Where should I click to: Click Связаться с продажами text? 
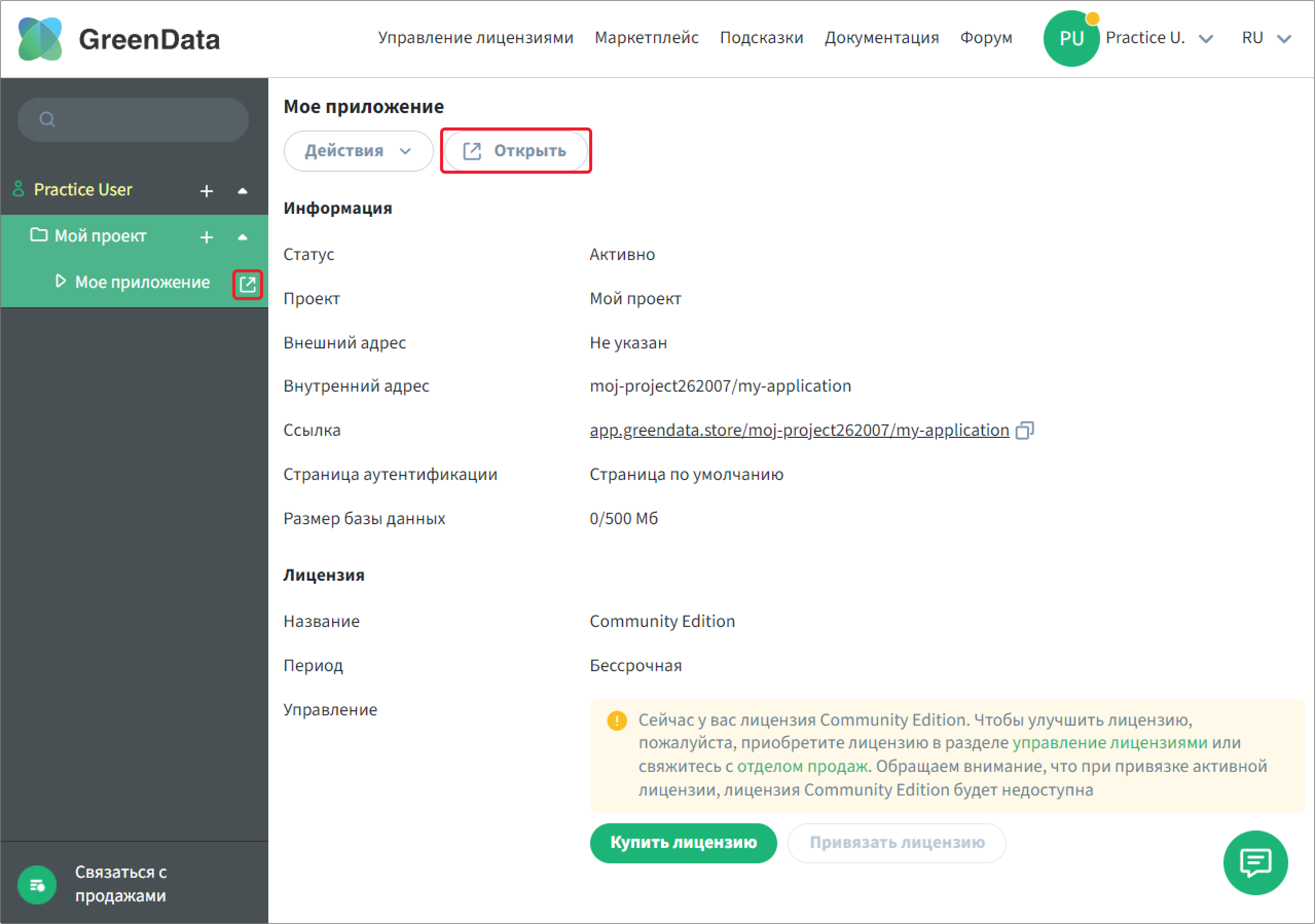[x=121, y=884]
